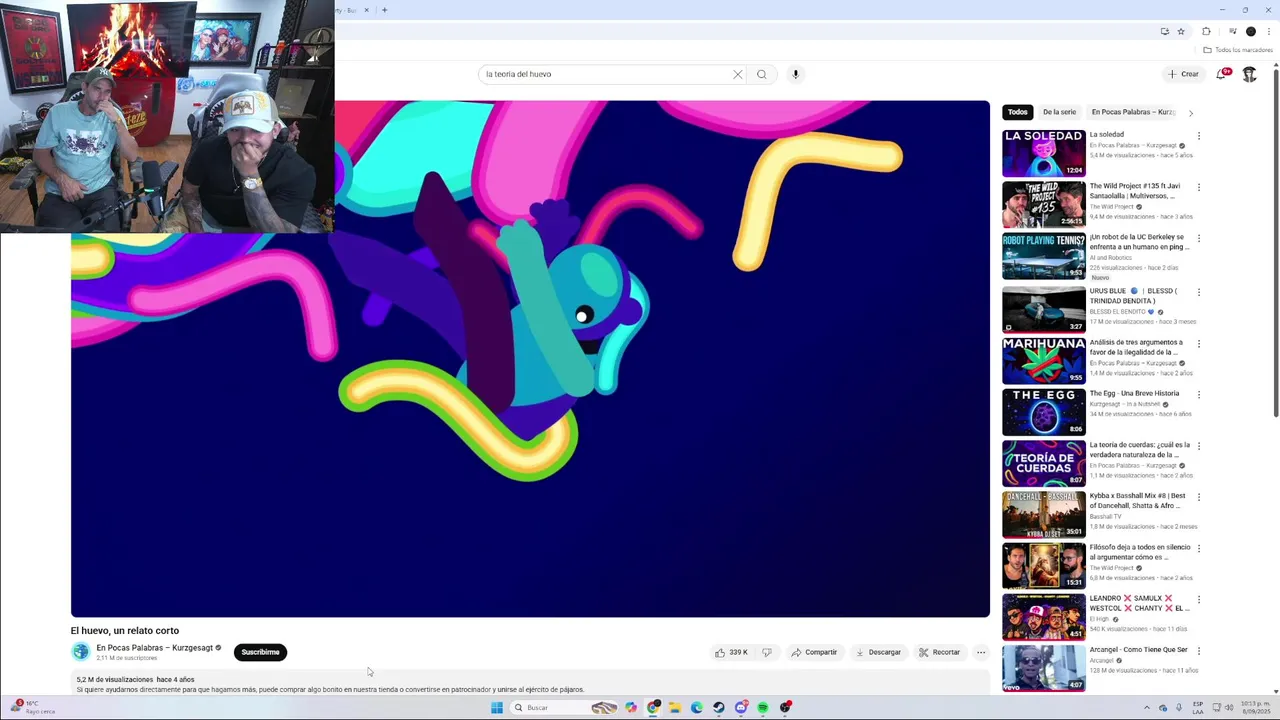Start voice search with the microphone icon
Image resolution: width=1280 pixels, height=720 pixels.
[x=796, y=74]
